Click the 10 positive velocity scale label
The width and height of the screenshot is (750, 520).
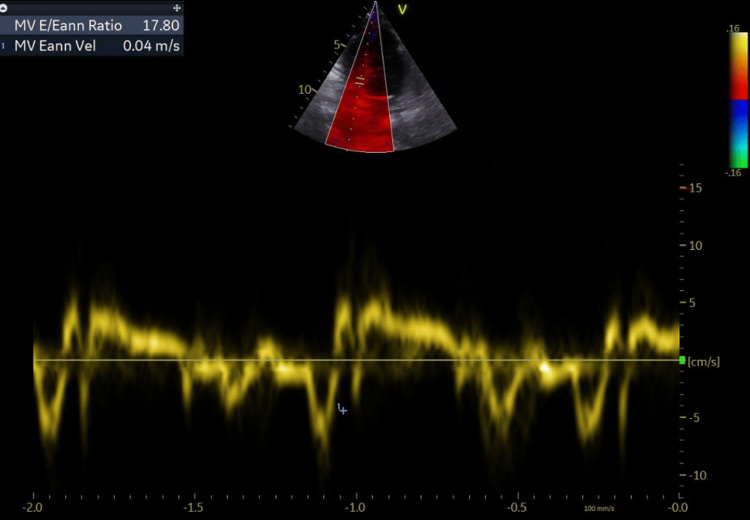coord(696,245)
